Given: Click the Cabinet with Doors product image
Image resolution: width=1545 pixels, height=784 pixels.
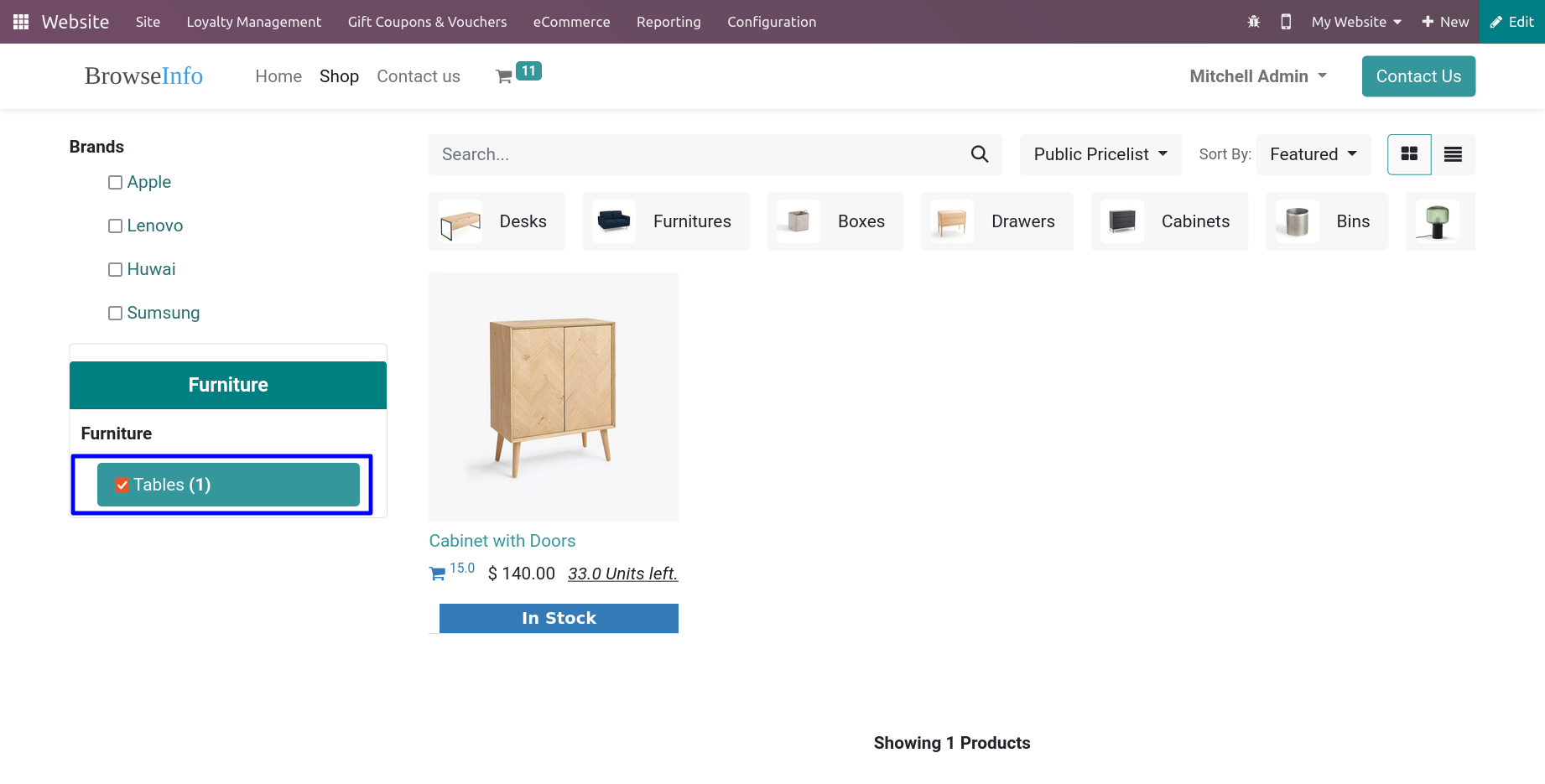Looking at the screenshot, I should (553, 397).
